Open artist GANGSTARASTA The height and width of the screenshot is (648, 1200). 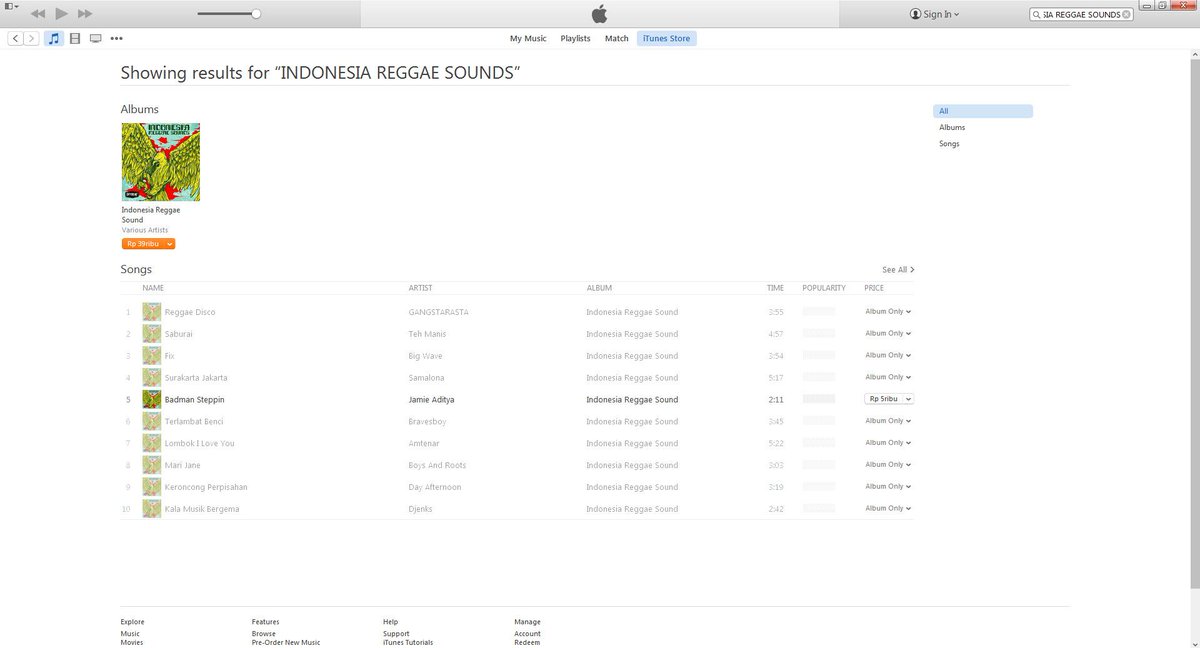click(439, 312)
